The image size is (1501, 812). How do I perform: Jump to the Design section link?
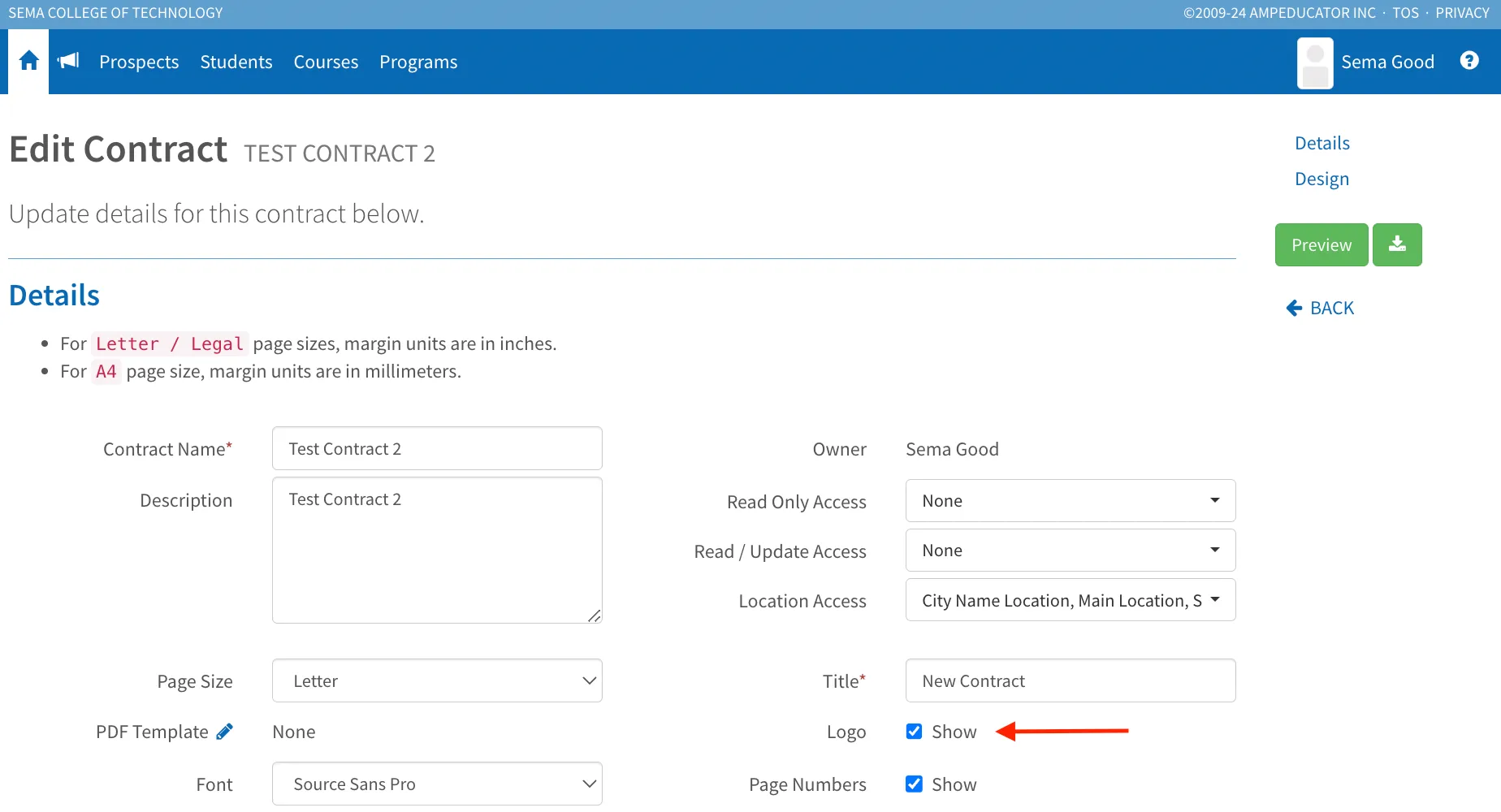[1321, 179]
